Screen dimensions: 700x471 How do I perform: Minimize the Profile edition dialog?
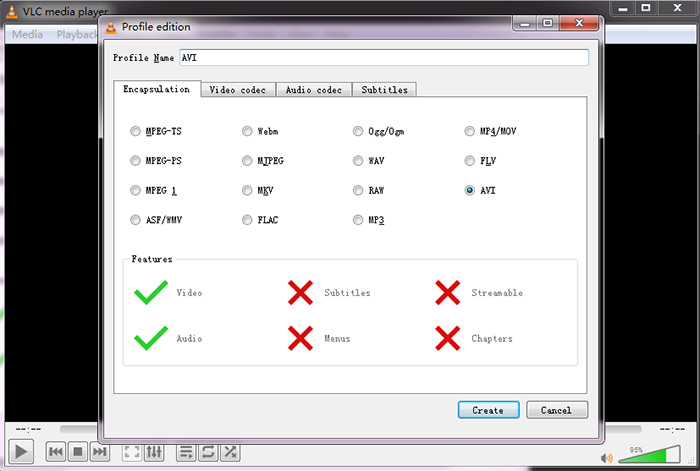525,23
